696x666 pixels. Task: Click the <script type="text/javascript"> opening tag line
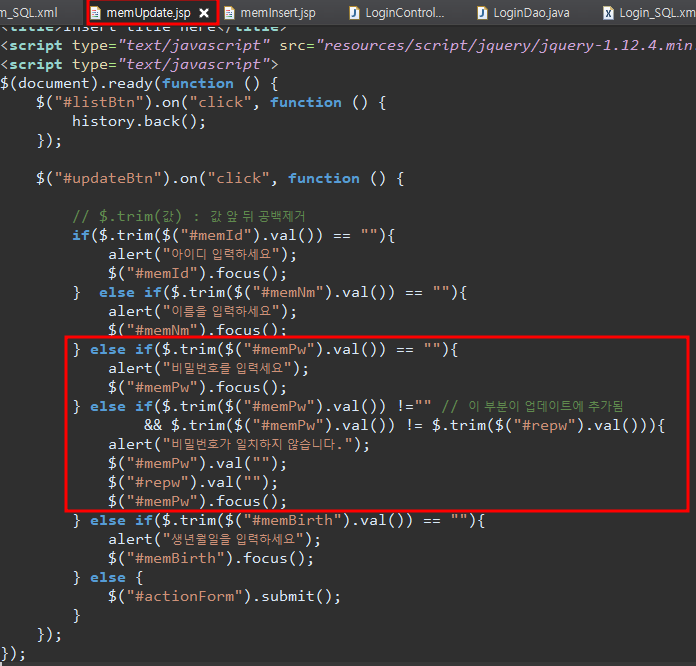tap(139, 64)
